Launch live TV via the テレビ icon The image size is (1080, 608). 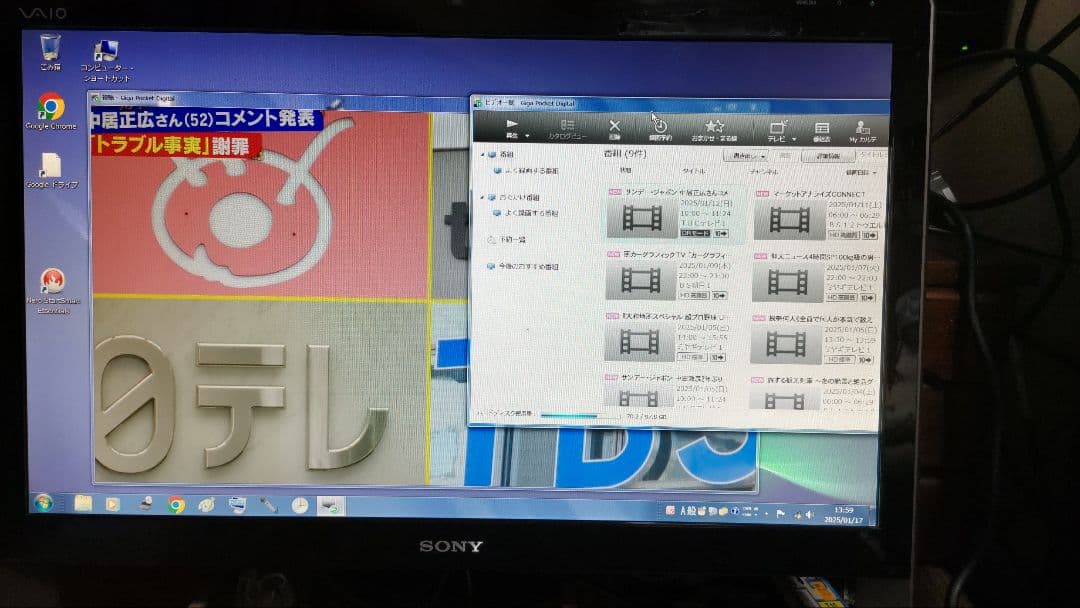[776, 126]
